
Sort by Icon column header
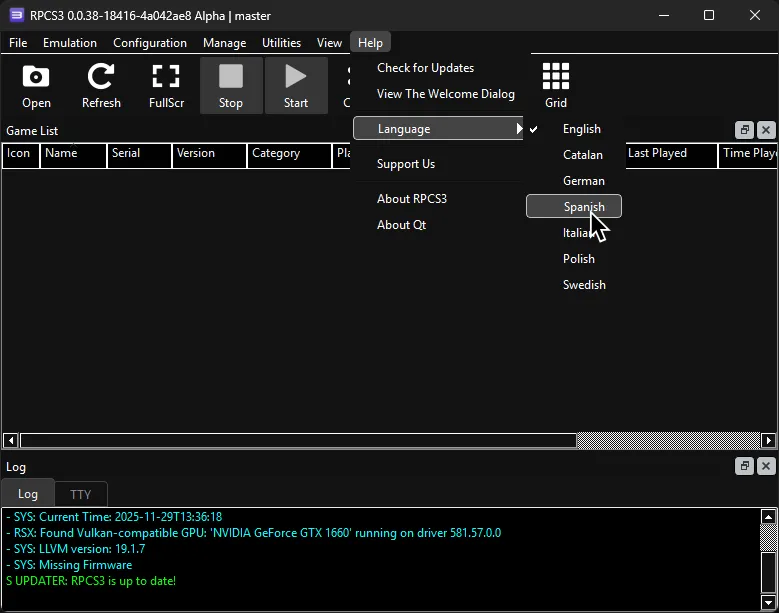pyautogui.click(x=21, y=155)
